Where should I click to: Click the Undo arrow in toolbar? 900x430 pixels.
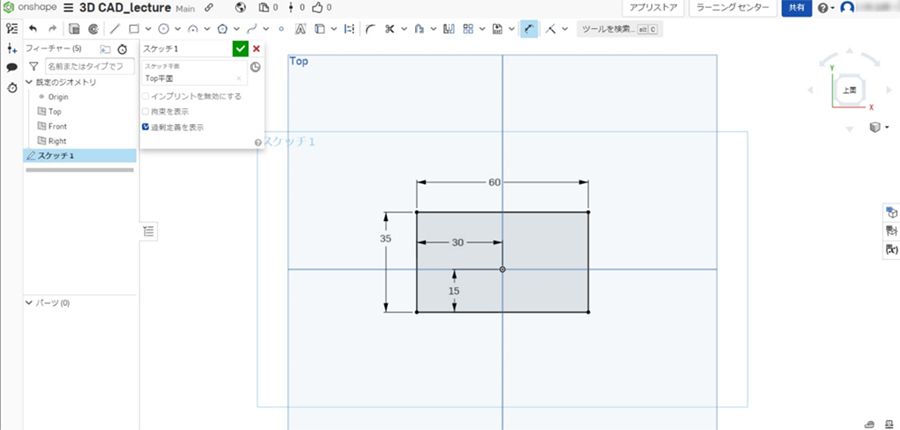[x=32, y=29]
